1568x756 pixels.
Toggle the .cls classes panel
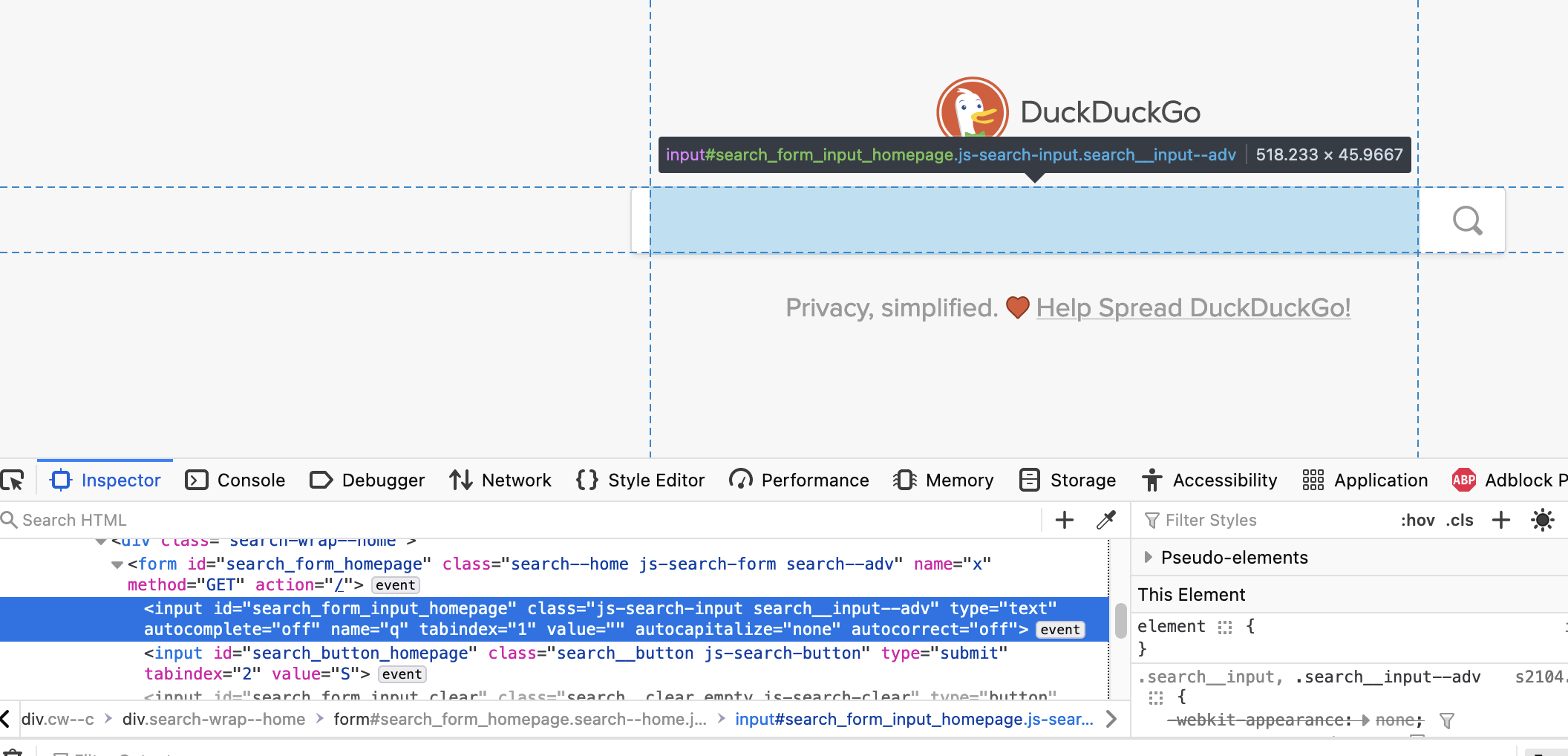point(1460,520)
